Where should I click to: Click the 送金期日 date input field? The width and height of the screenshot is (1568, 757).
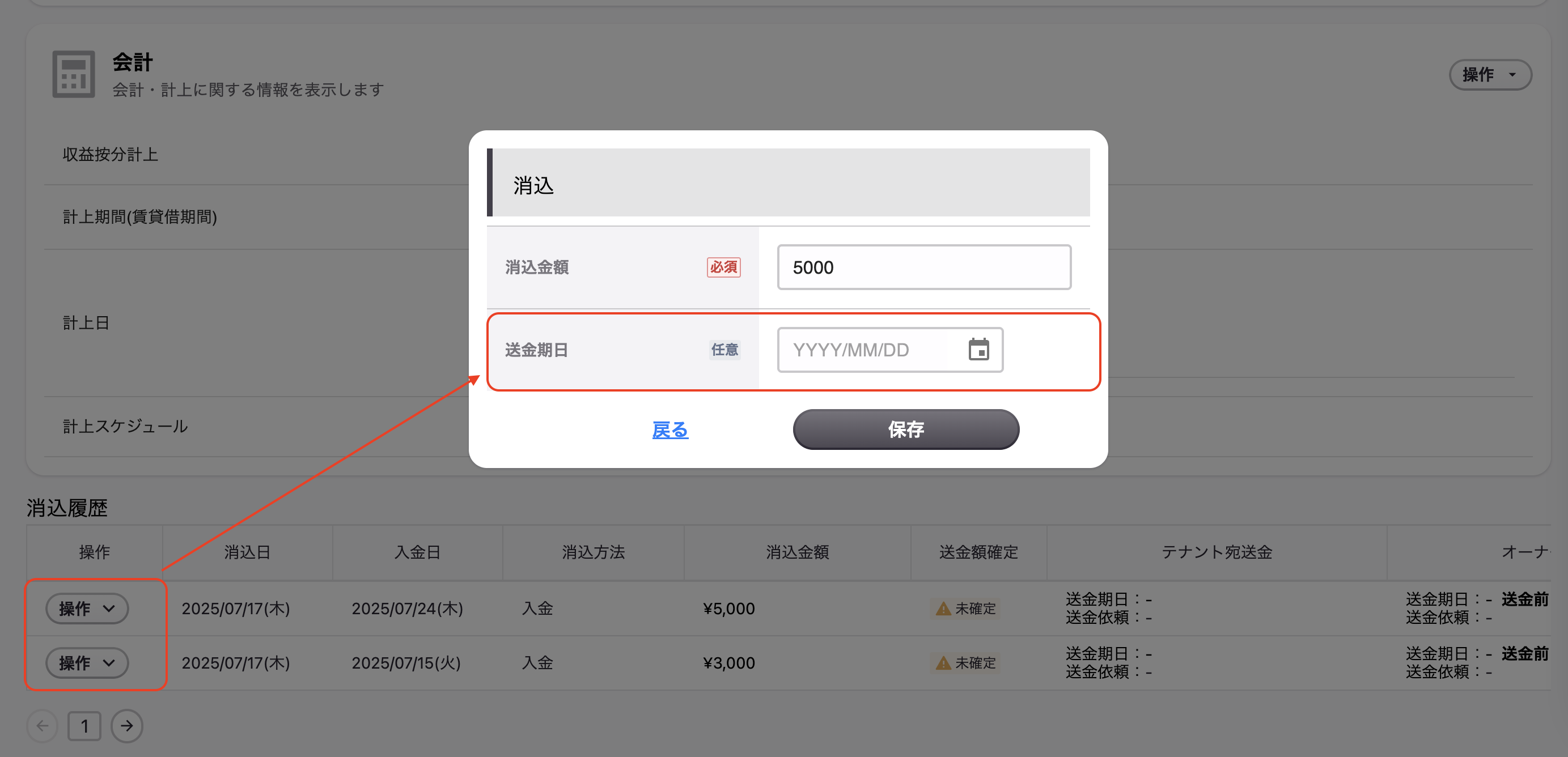[x=890, y=350]
